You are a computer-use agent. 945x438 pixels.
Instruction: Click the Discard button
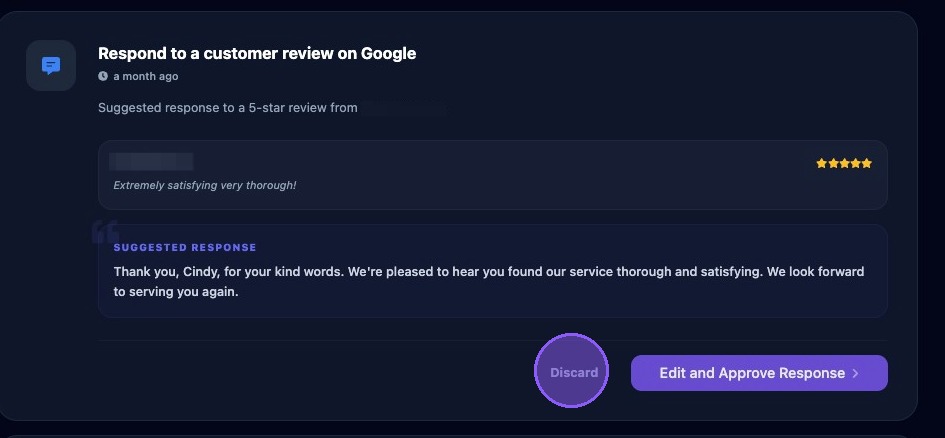[573, 372]
